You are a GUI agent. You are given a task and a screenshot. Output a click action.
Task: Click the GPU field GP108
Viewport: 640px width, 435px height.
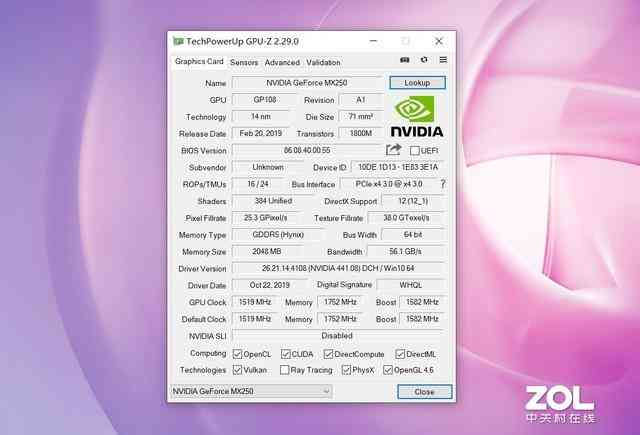[264, 100]
